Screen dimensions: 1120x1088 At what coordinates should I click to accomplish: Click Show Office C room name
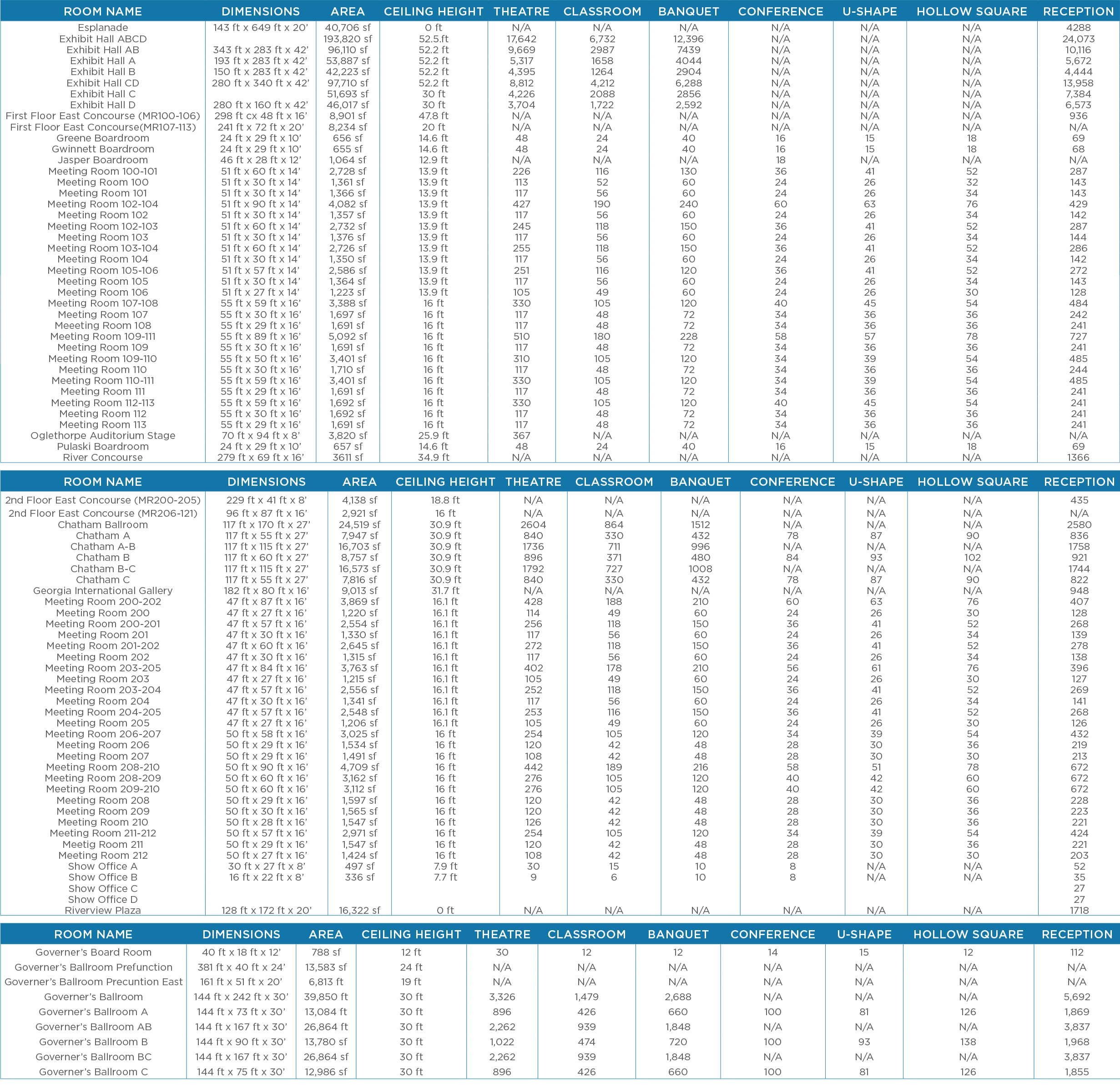(x=103, y=889)
